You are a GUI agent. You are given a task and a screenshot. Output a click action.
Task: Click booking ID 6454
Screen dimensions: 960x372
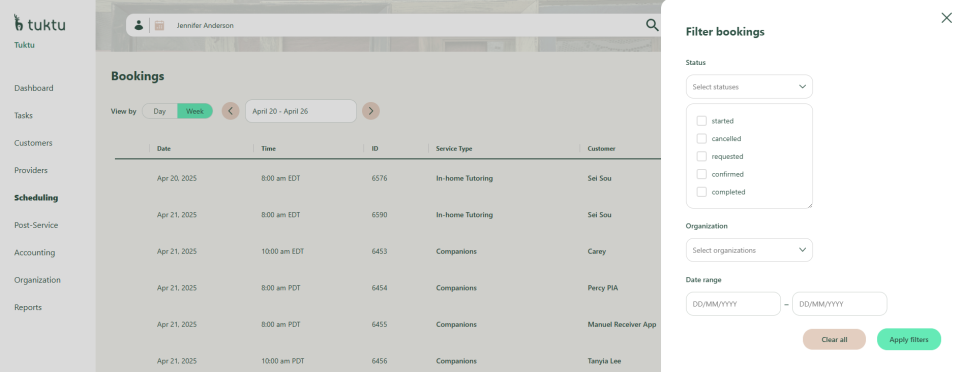[379, 288]
